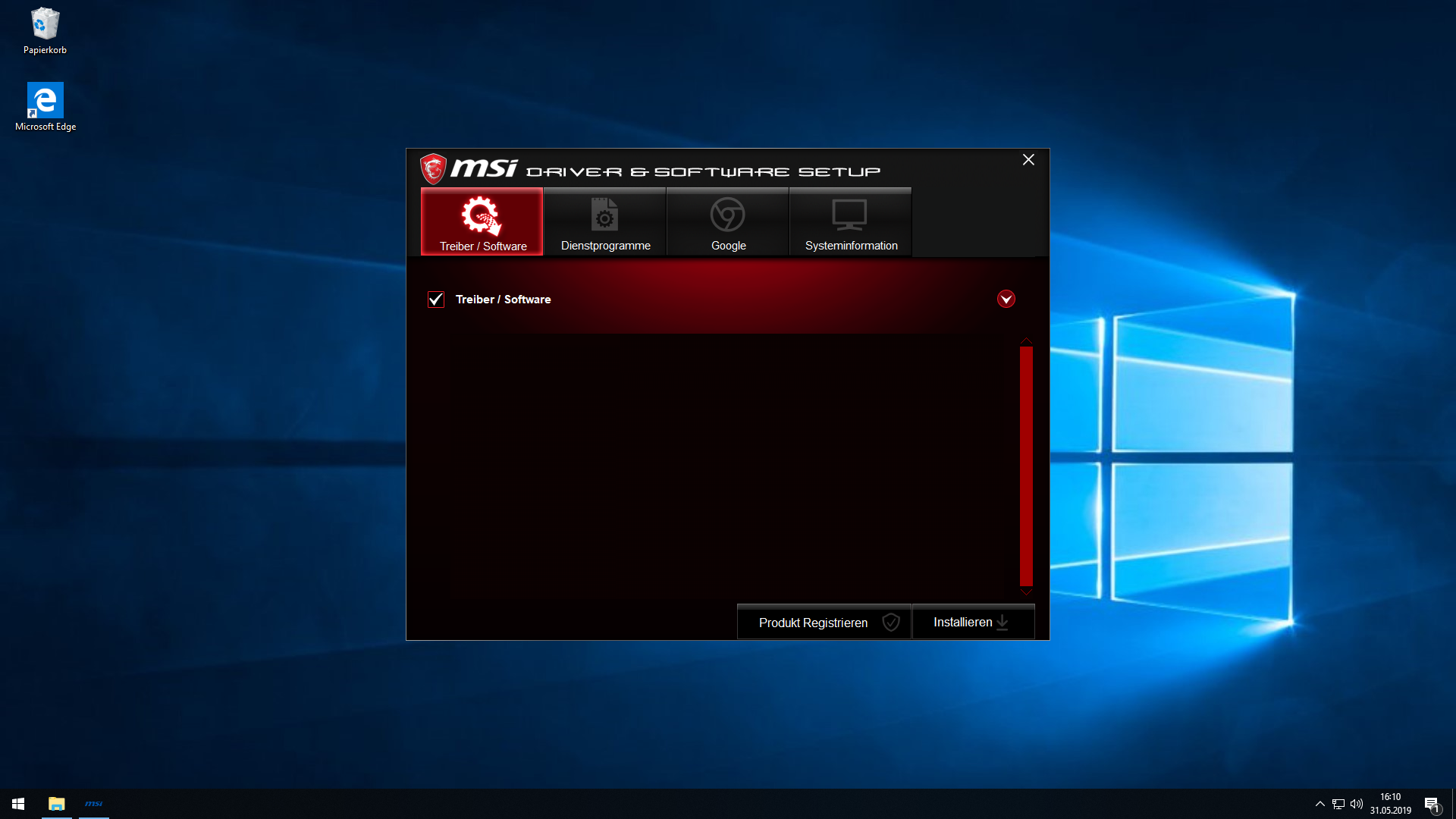Viewport: 1456px width, 819px height.
Task: Click the Produkt Registrieren button
Action: (824, 623)
